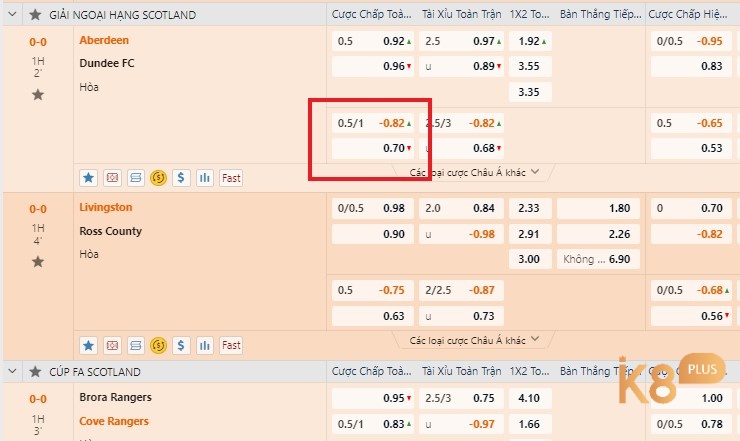Pick over 2.5 odds 0.97 for Aberdeen match

461,41
